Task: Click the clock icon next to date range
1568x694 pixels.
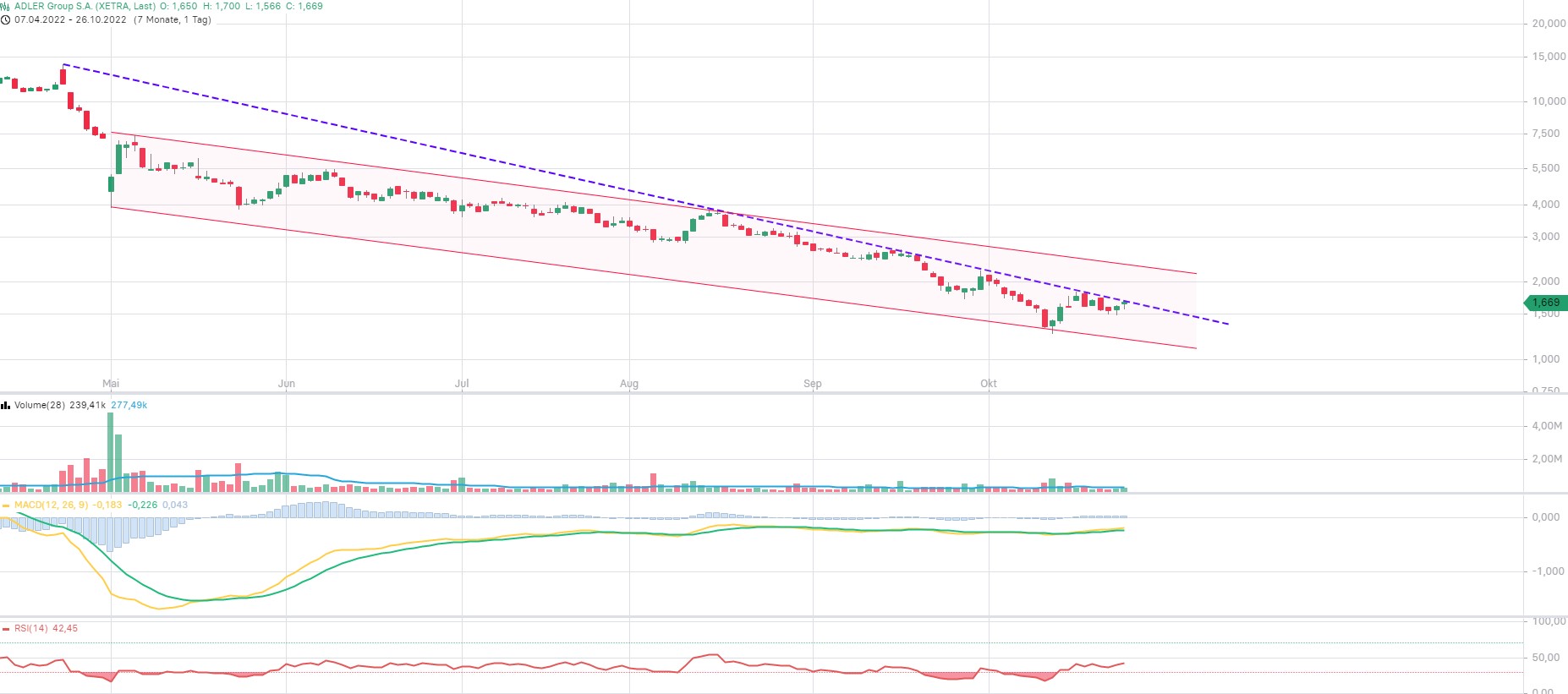Action: (x=5, y=19)
